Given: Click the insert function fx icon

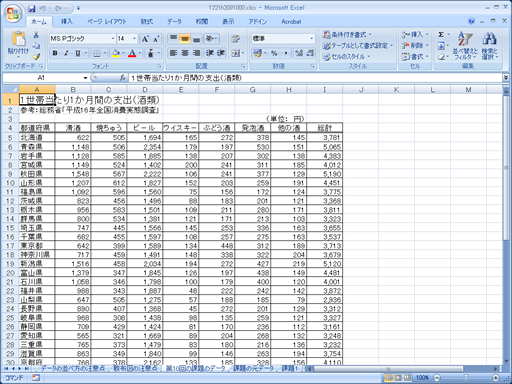Looking at the screenshot, I should 123,78.
